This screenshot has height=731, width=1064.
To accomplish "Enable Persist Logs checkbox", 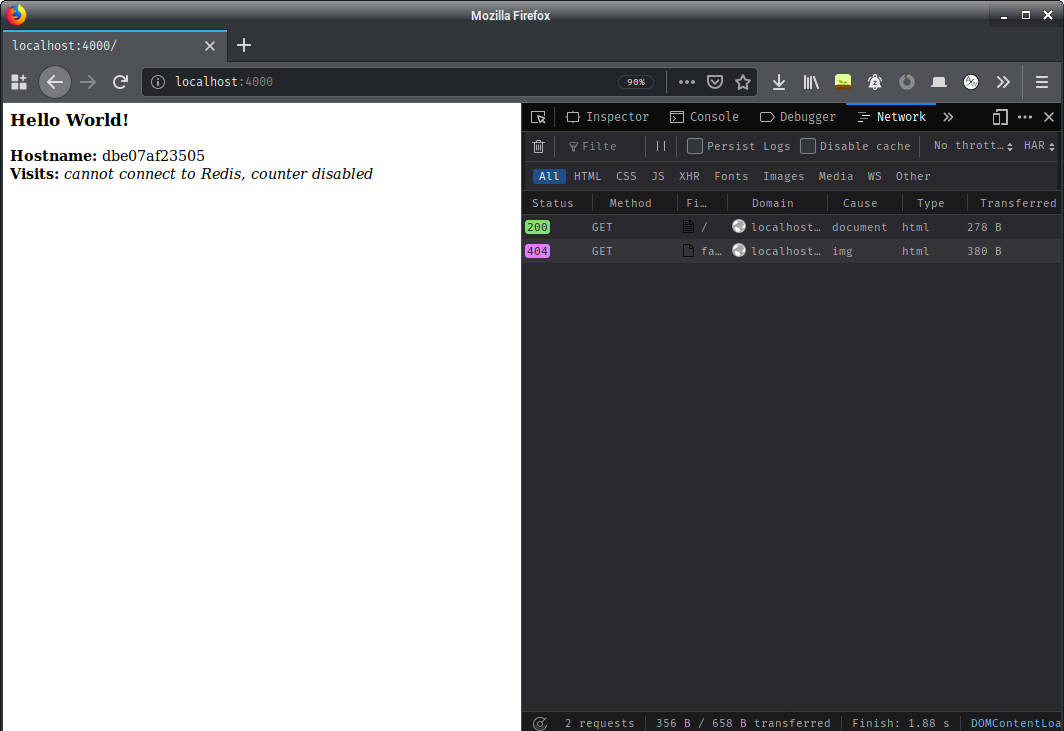I will [x=694, y=146].
